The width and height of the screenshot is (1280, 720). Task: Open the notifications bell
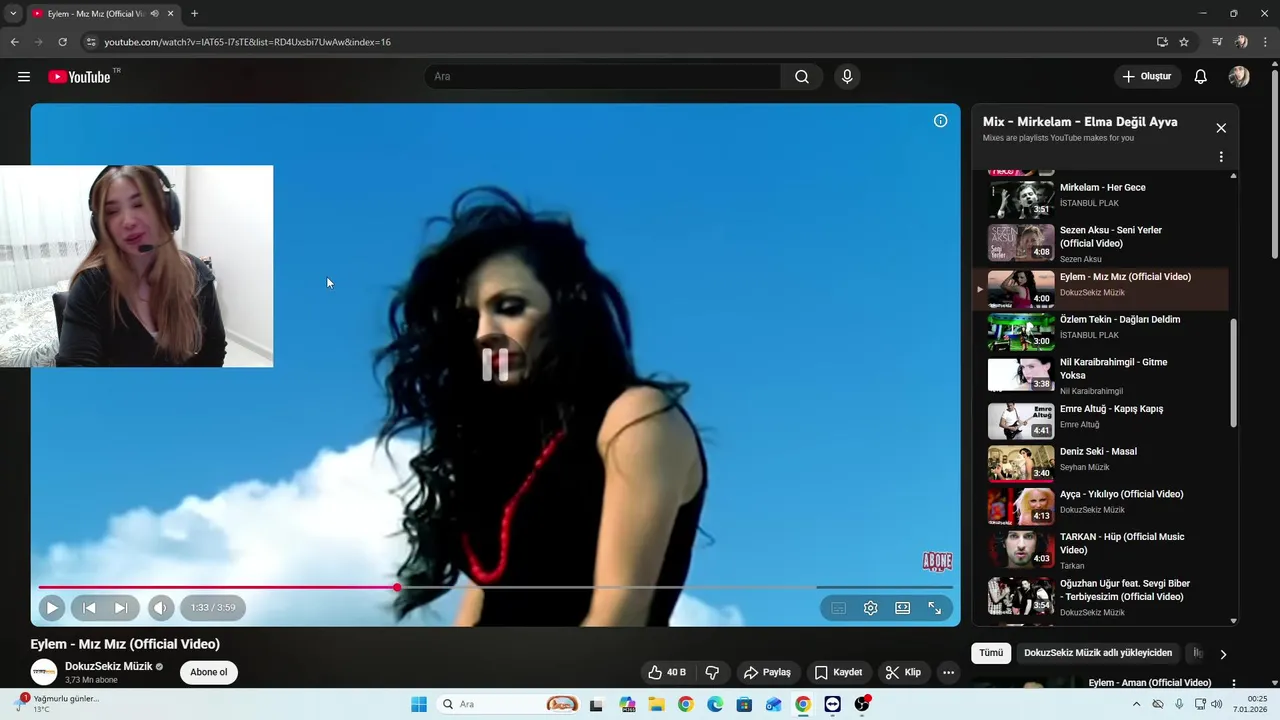click(x=1201, y=77)
